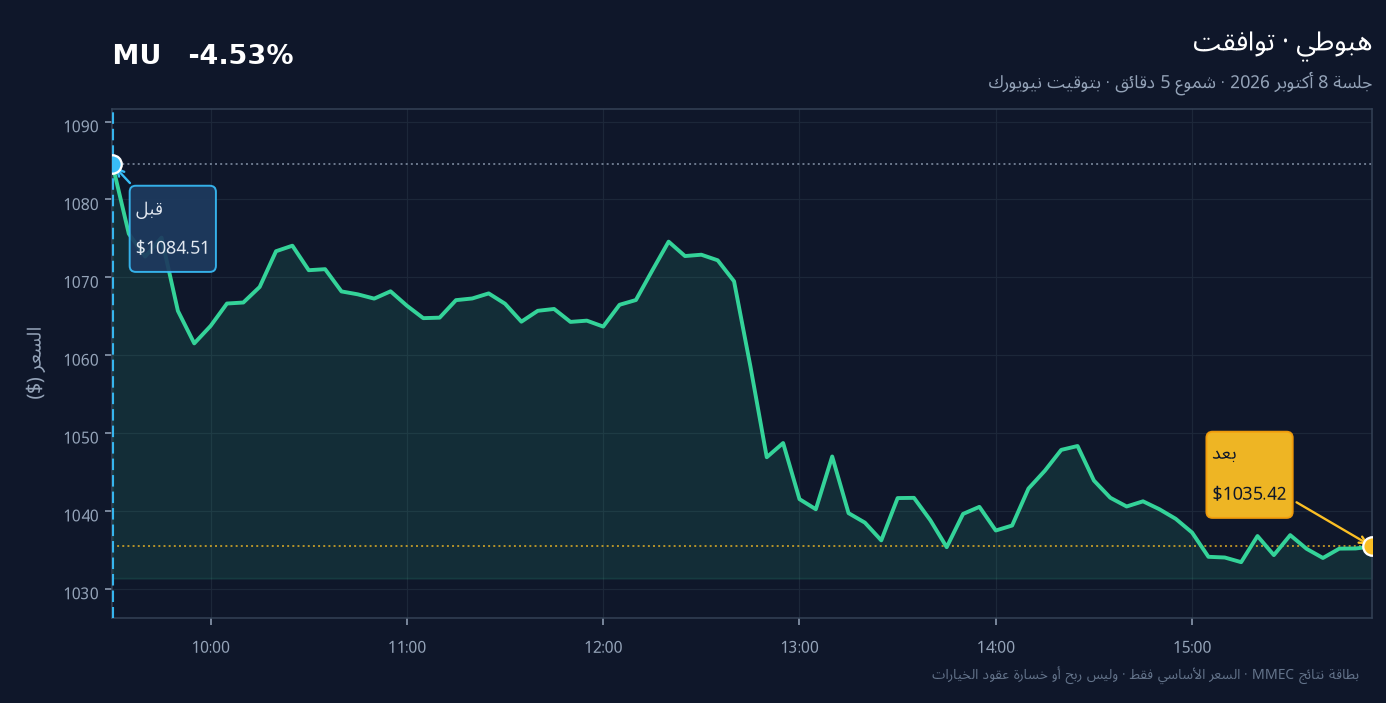Click the price peak near 12:20
1386x703 pixels.
pyautogui.click(x=668, y=241)
